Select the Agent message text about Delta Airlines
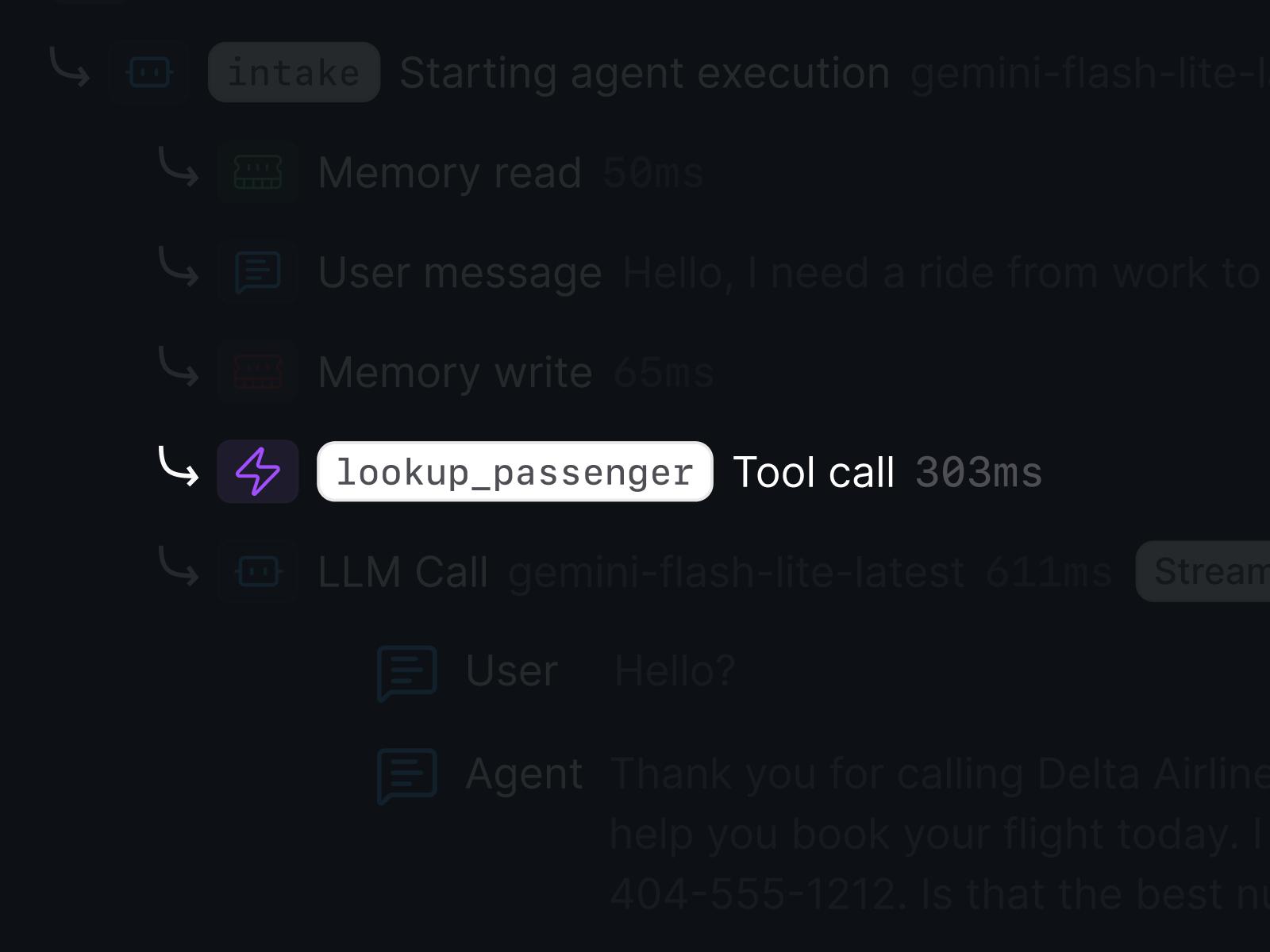Viewport: 1270px width, 952px height. tap(940, 833)
